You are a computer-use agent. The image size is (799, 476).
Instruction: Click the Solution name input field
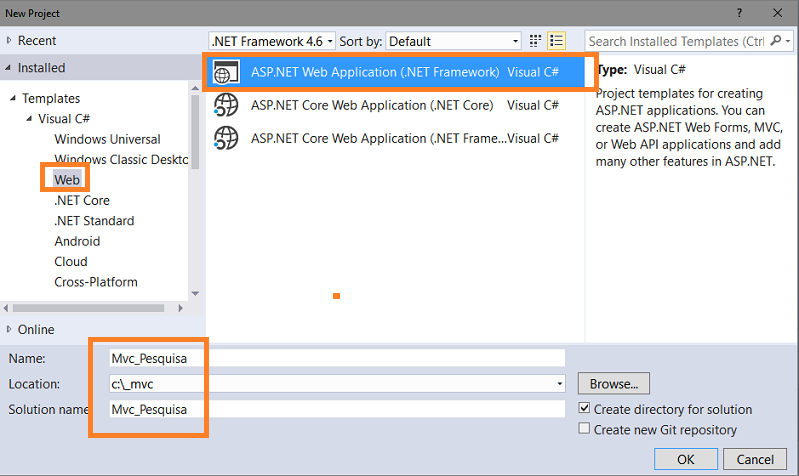pyautogui.click(x=337, y=409)
